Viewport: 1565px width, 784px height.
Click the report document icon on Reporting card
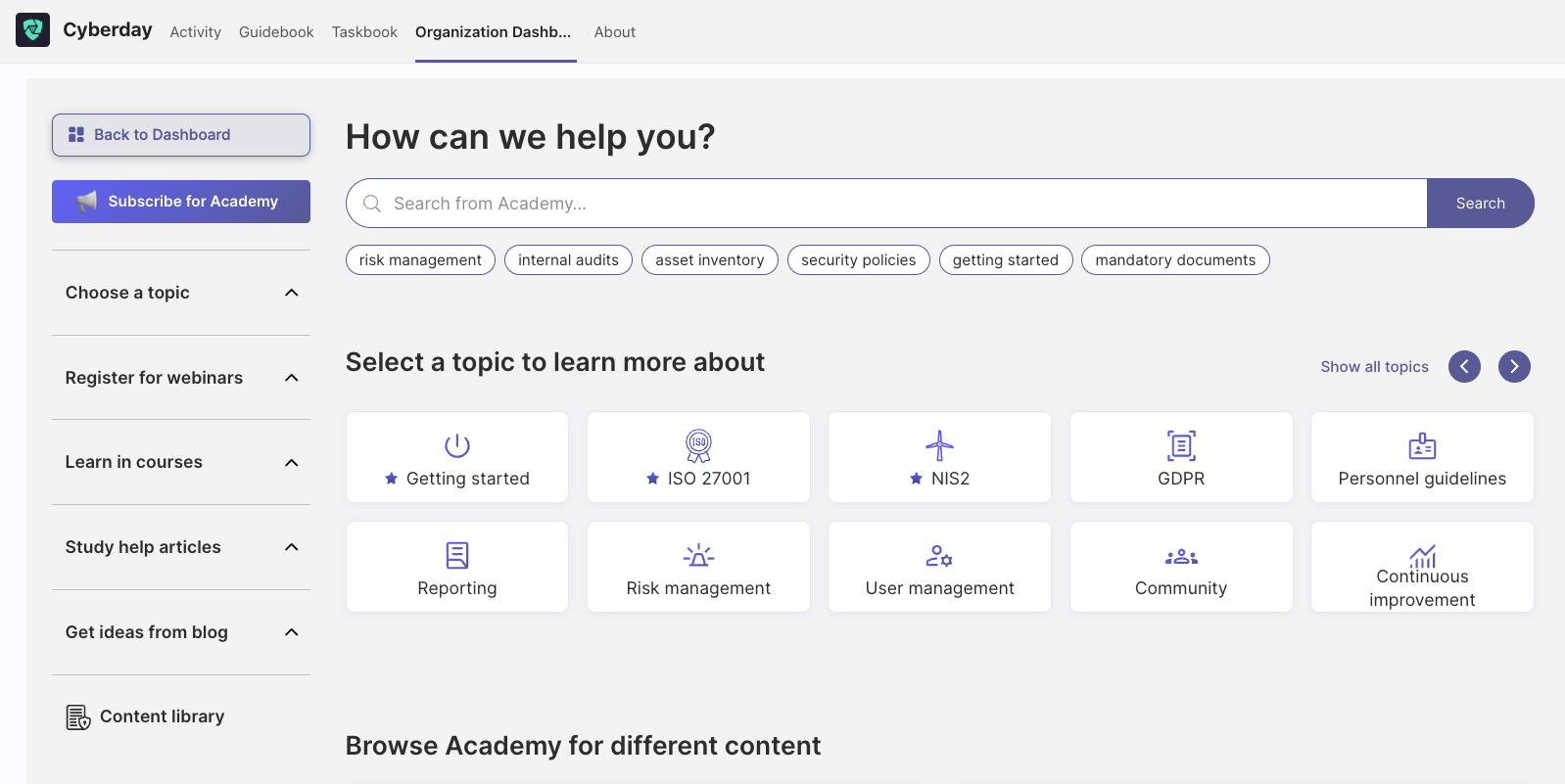(x=457, y=555)
